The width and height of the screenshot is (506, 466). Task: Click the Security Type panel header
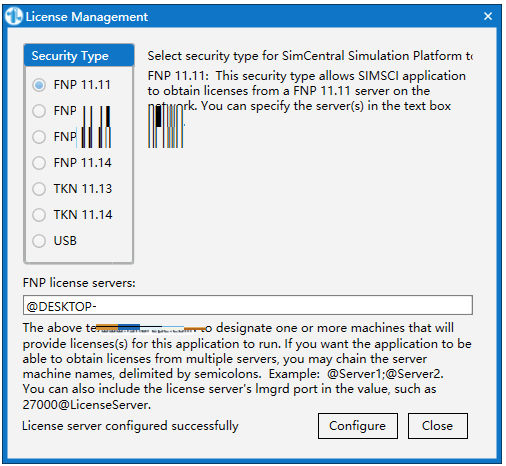click(x=79, y=55)
